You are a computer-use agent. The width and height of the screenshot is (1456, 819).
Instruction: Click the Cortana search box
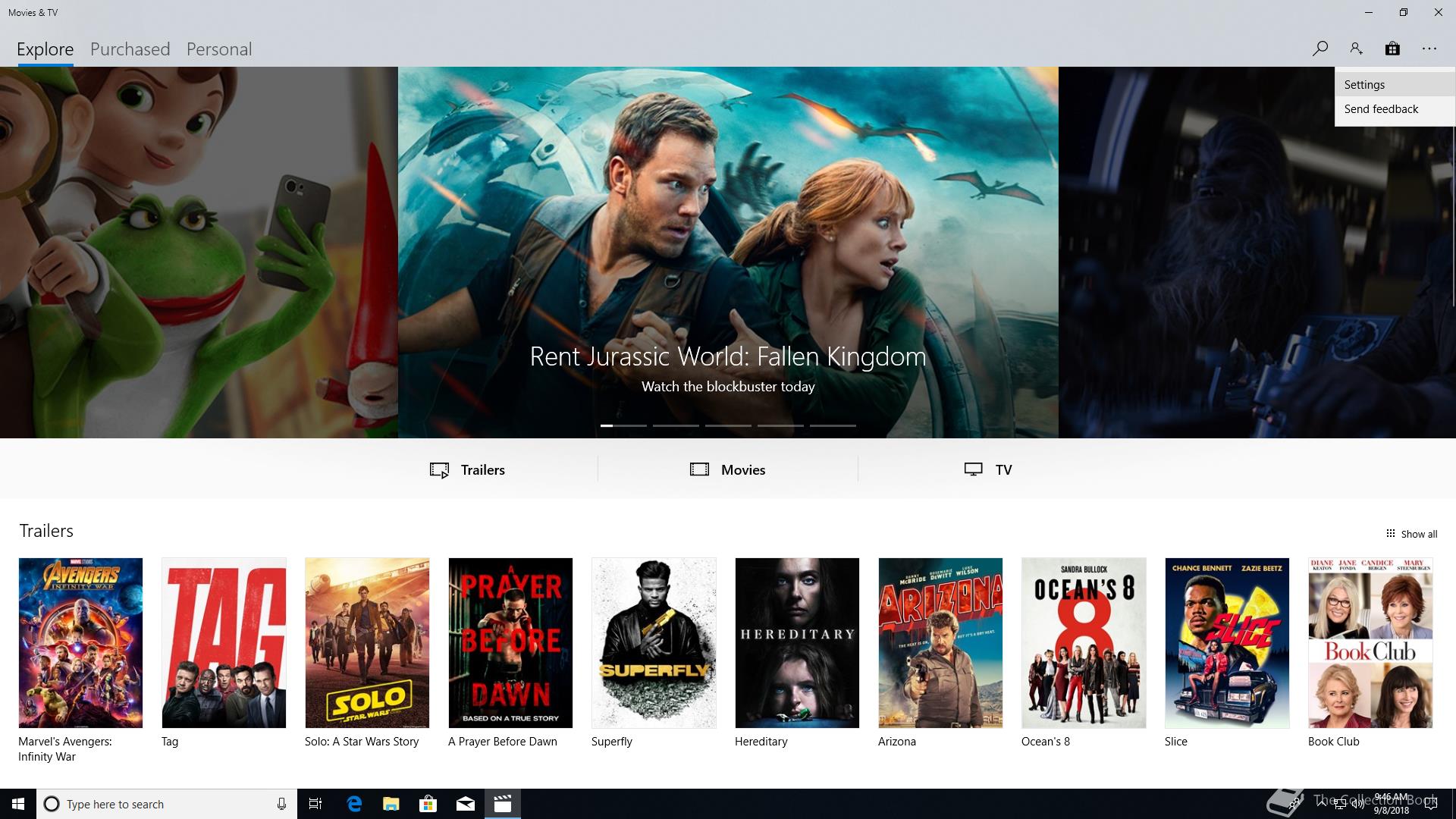coord(167,804)
